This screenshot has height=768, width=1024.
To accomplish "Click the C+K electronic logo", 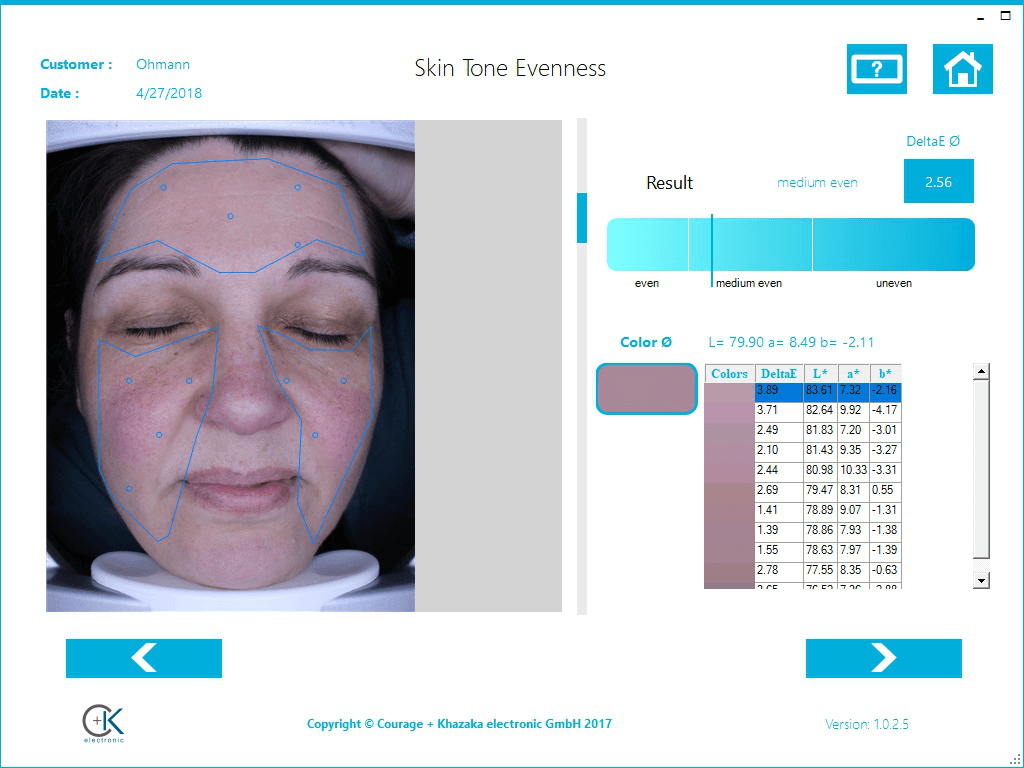I will 103,723.
